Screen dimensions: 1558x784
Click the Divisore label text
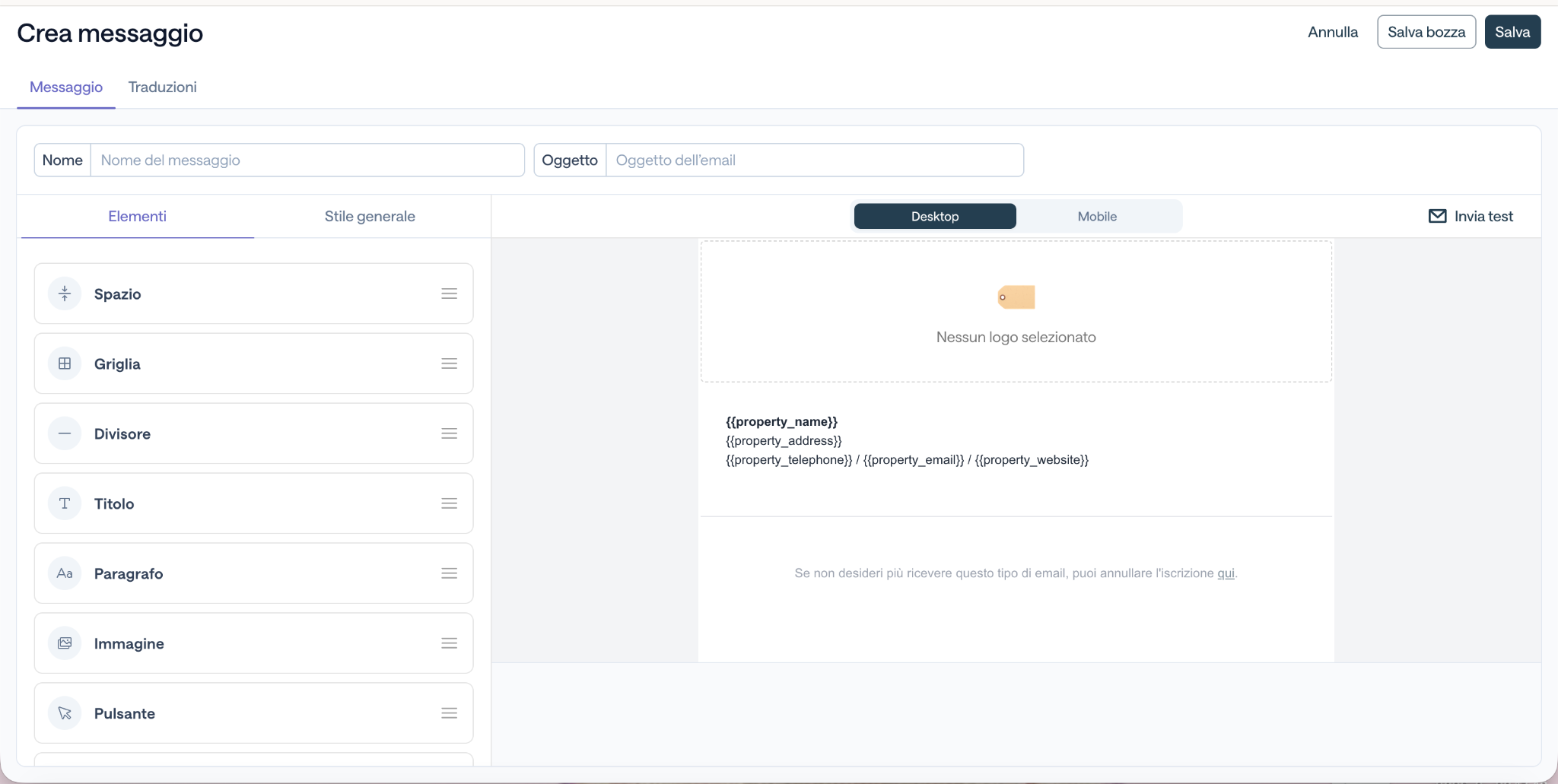click(x=122, y=433)
